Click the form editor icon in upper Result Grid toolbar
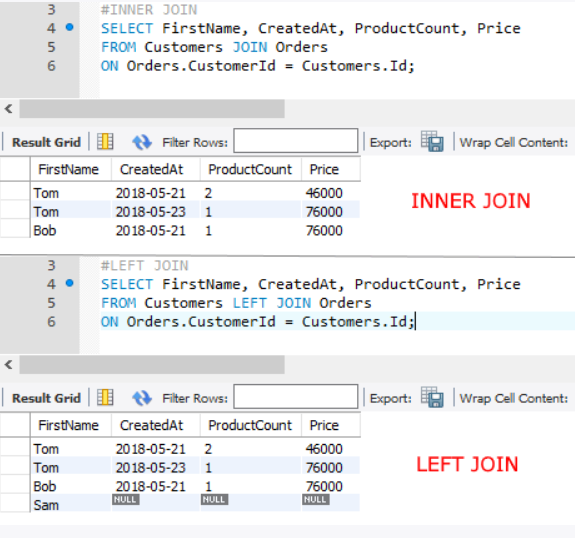 pyautogui.click(x=105, y=142)
